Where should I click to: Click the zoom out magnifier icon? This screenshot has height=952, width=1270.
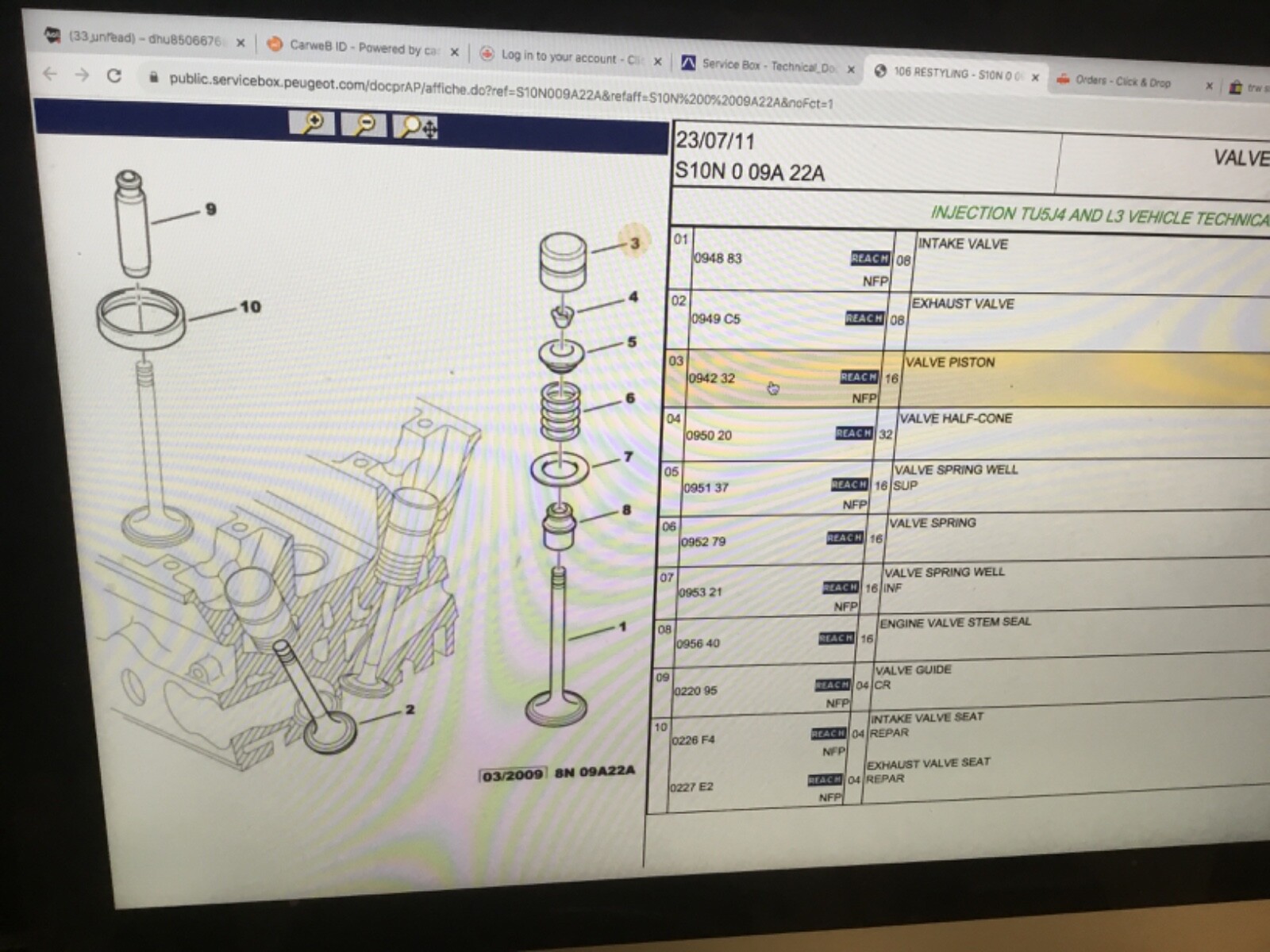coord(364,125)
